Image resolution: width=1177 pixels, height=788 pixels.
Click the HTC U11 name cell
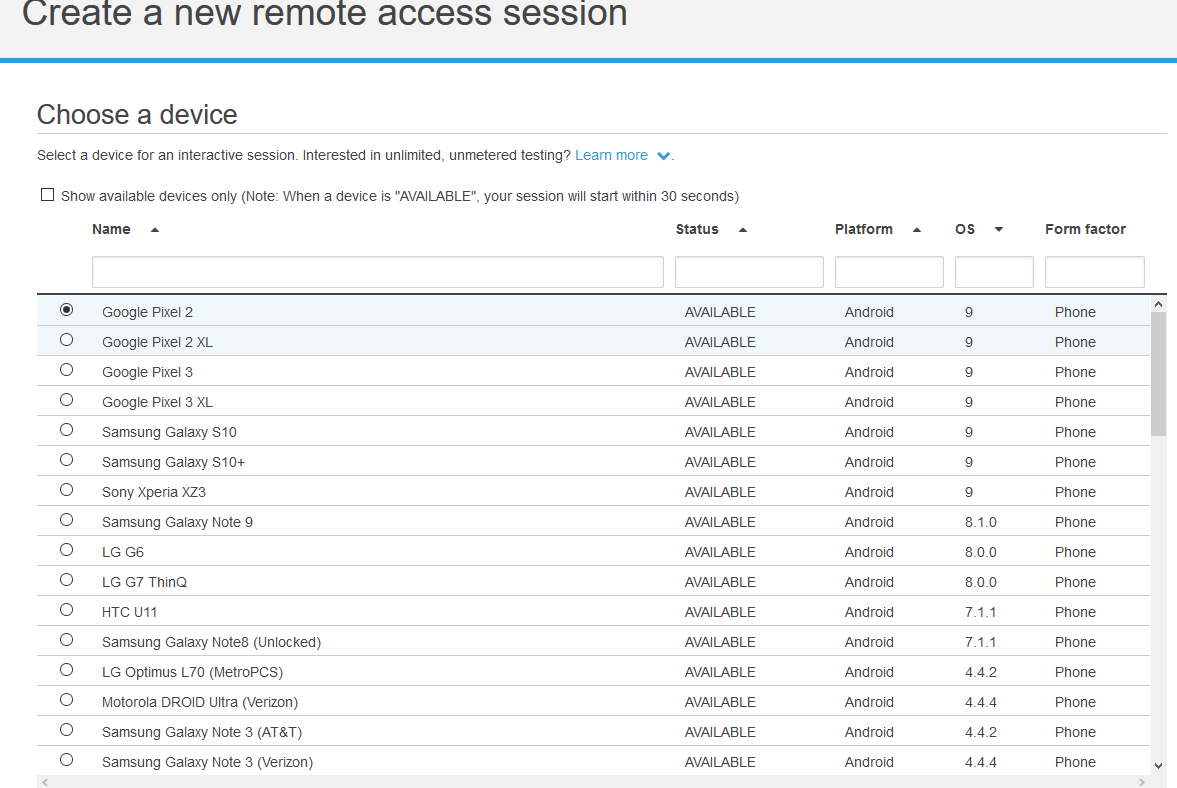(129, 612)
